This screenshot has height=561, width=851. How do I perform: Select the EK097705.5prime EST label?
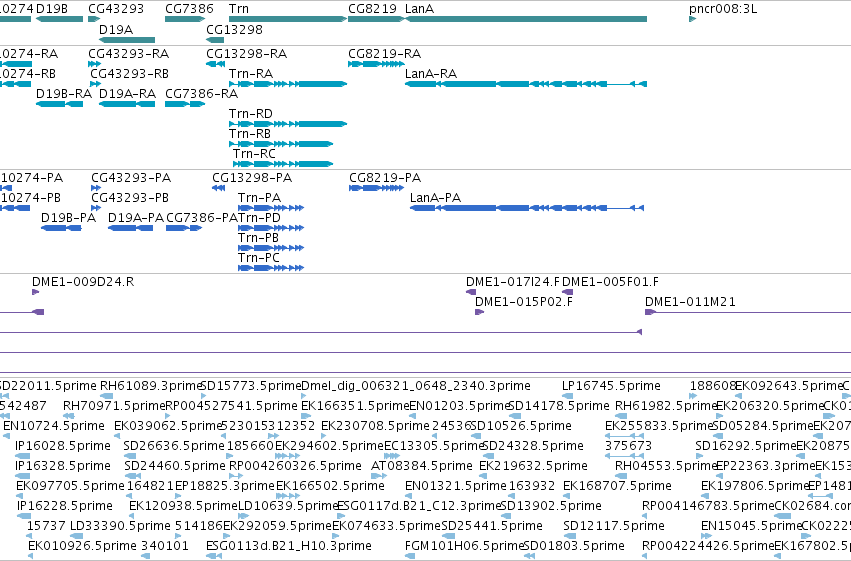pyautogui.click(x=70, y=486)
